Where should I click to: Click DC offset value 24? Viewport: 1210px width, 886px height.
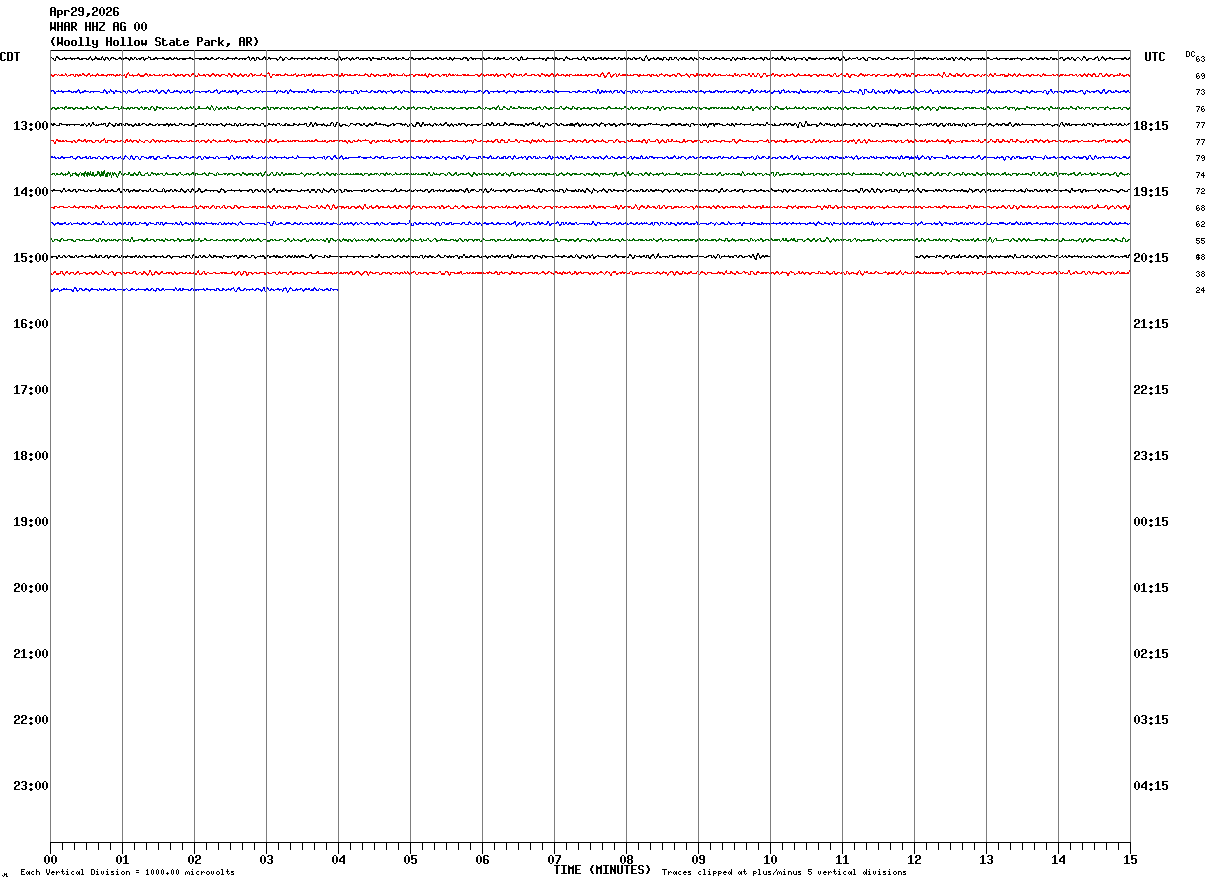[x=1200, y=290]
